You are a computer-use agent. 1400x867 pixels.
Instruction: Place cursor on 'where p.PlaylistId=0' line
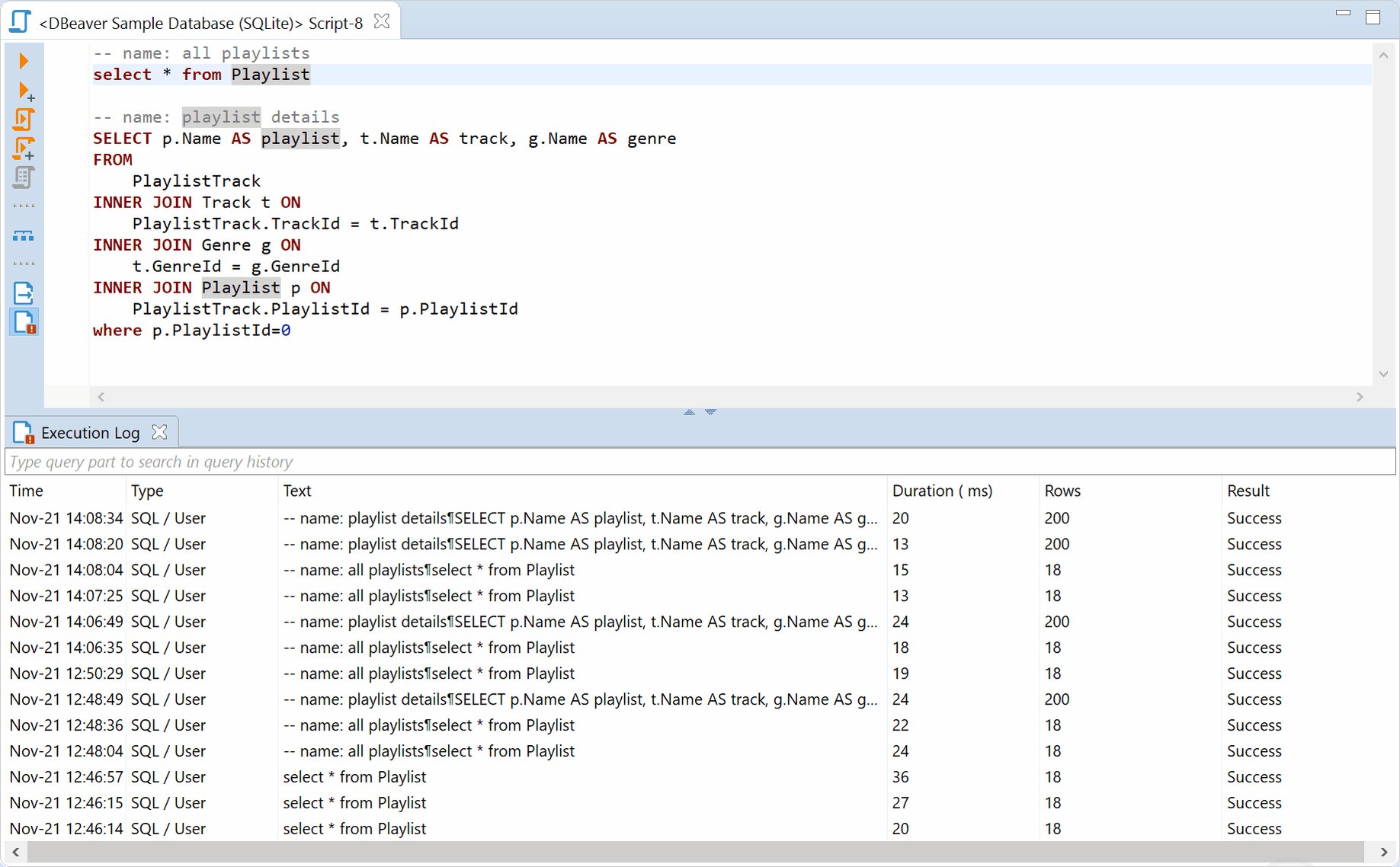pos(192,331)
